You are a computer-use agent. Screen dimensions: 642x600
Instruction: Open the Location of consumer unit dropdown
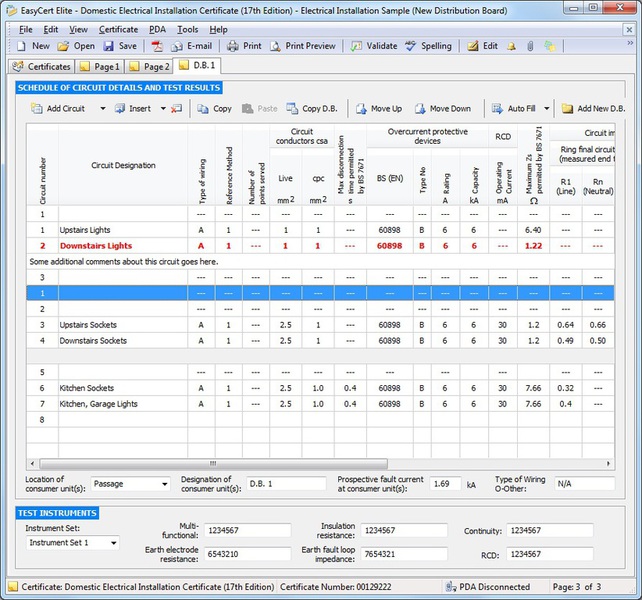tap(163, 484)
